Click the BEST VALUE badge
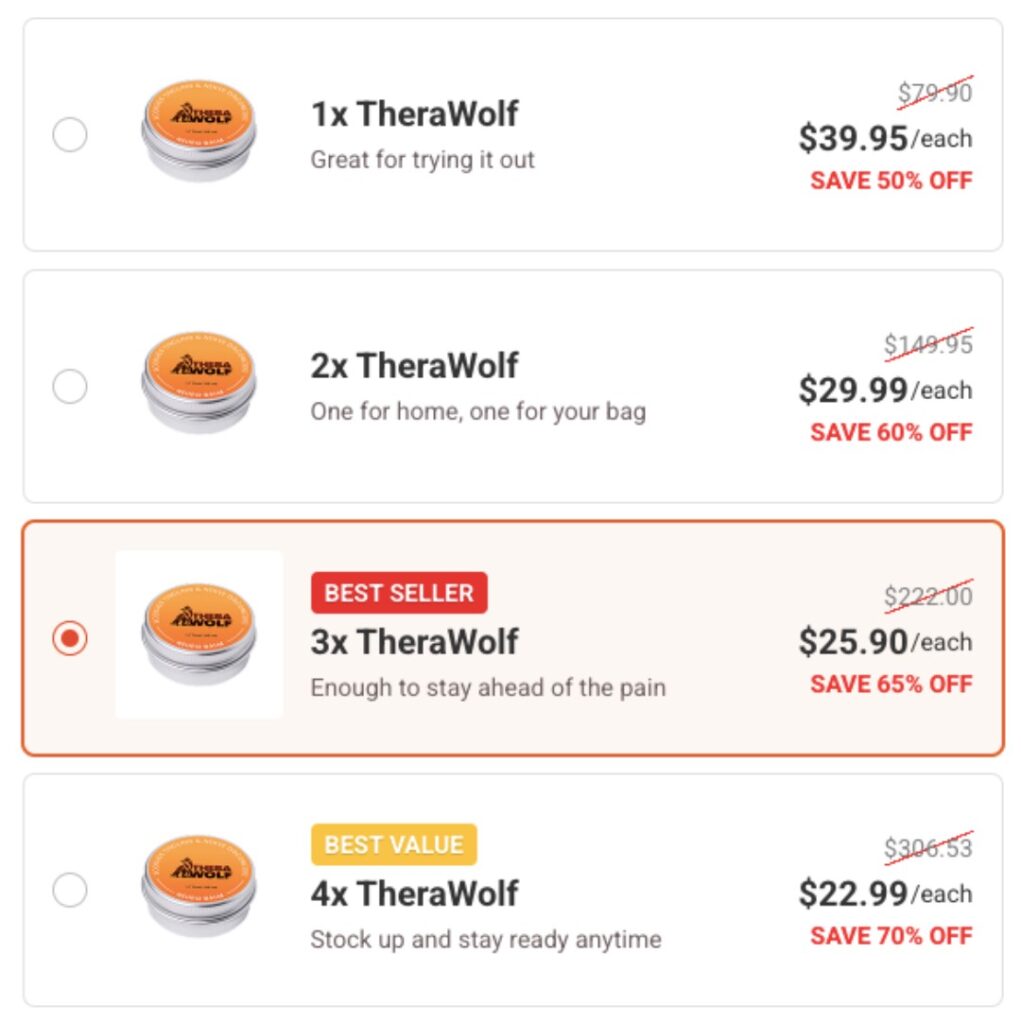Image resolution: width=1021 pixels, height=1024 pixels. pyautogui.click(x=394, y=844)
